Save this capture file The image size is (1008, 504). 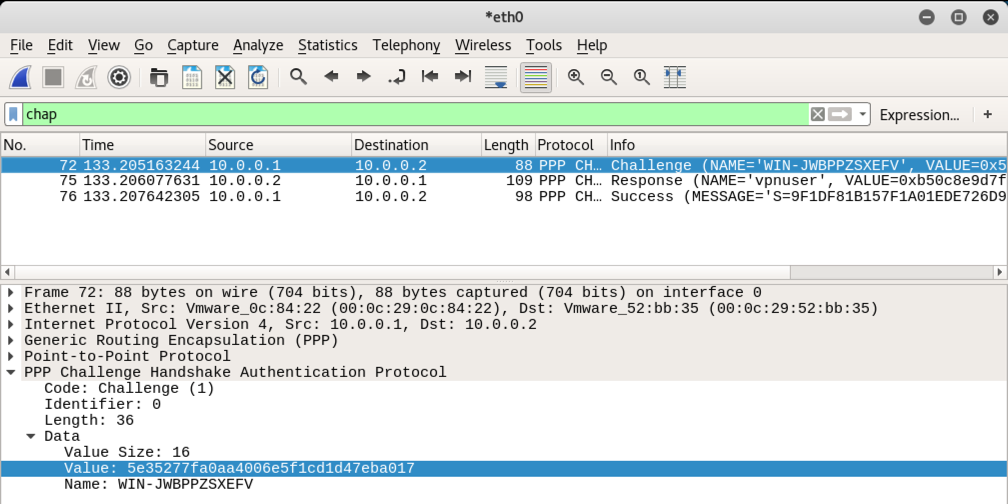pos(192,77)
